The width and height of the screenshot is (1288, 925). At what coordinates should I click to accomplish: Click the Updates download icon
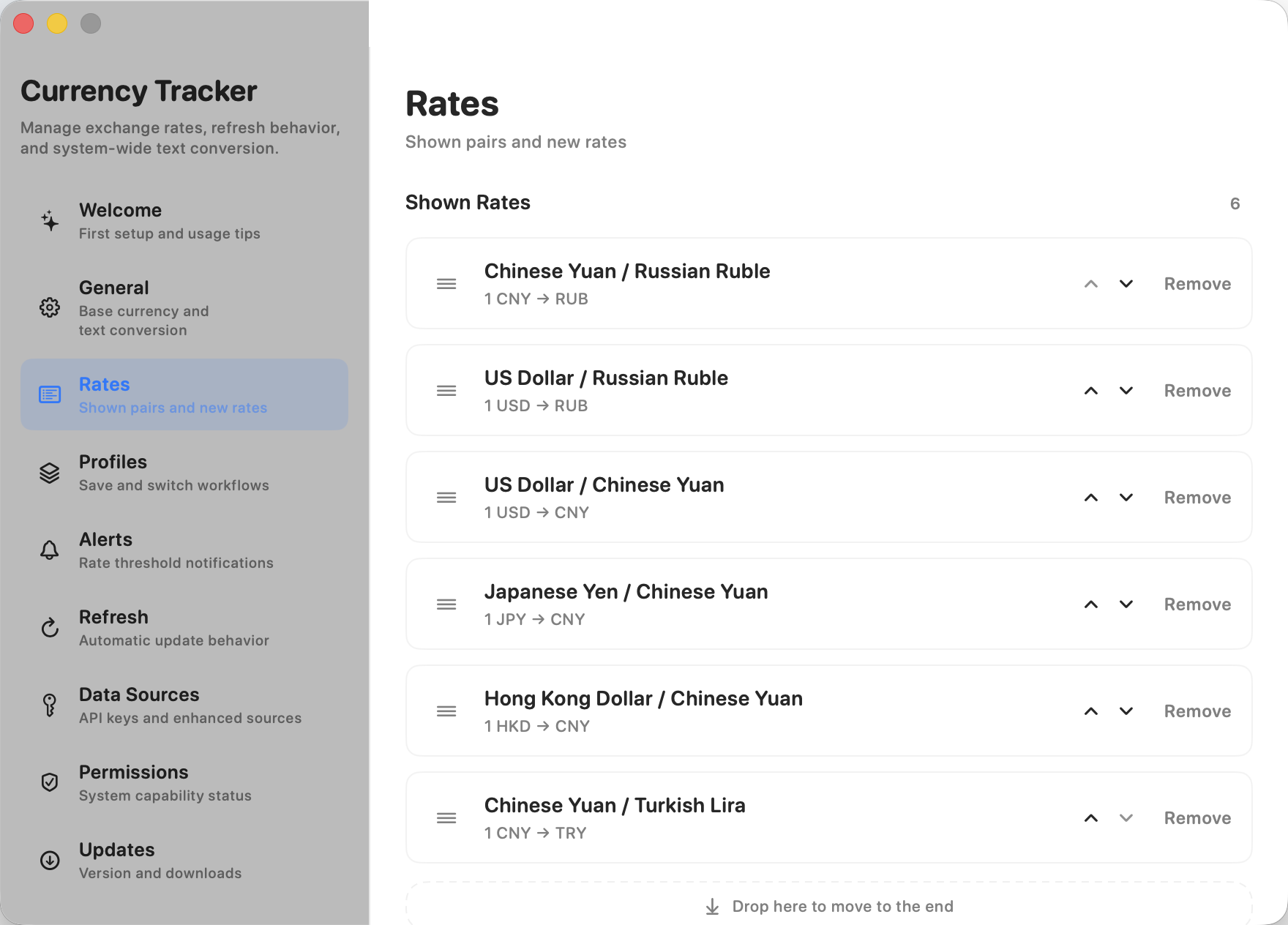pos(50,861)
